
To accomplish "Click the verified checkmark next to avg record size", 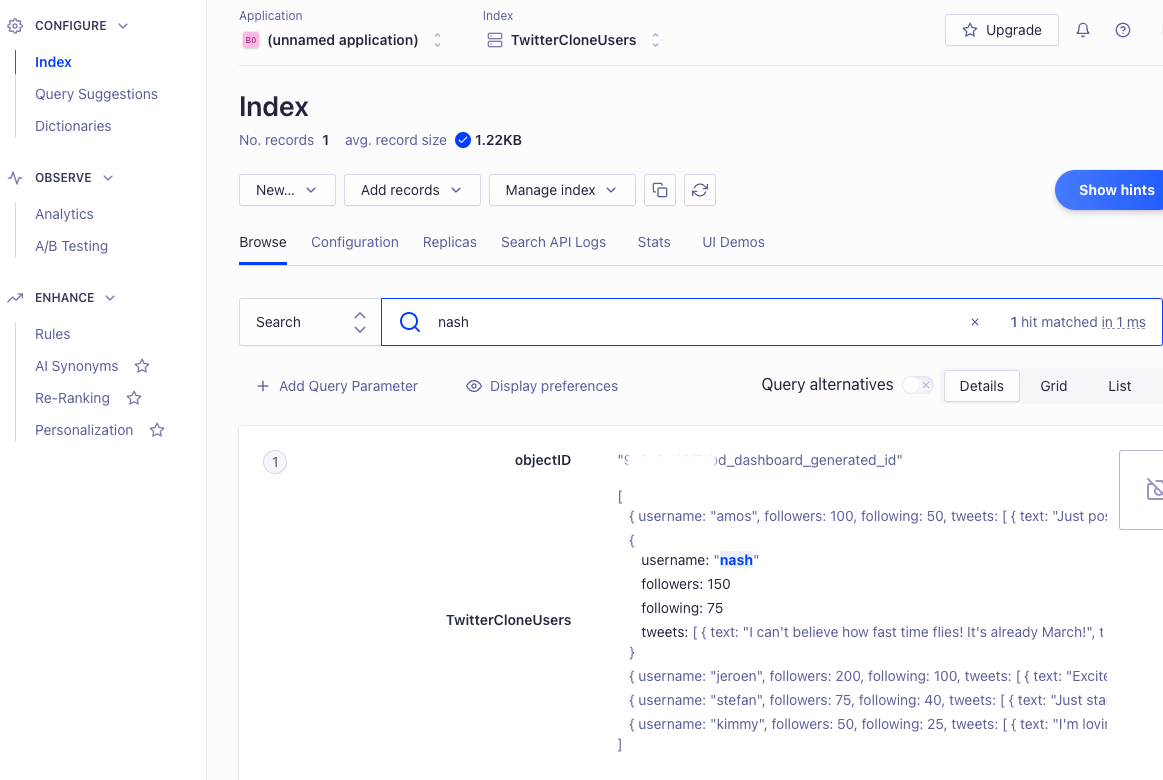I will pos(462,140).
